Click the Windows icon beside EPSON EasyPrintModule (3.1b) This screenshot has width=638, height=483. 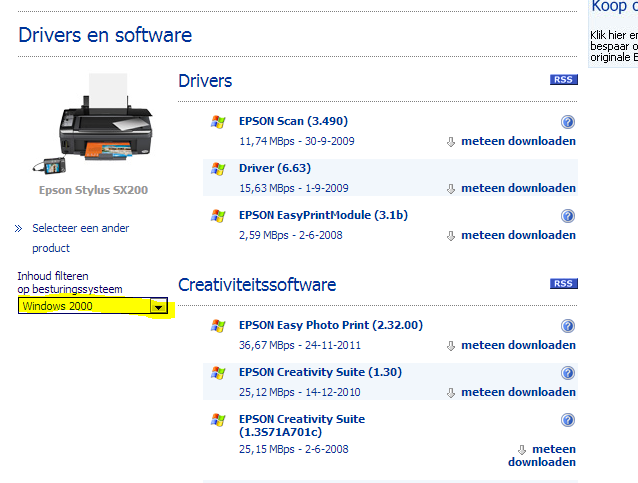tap(218, 216)
